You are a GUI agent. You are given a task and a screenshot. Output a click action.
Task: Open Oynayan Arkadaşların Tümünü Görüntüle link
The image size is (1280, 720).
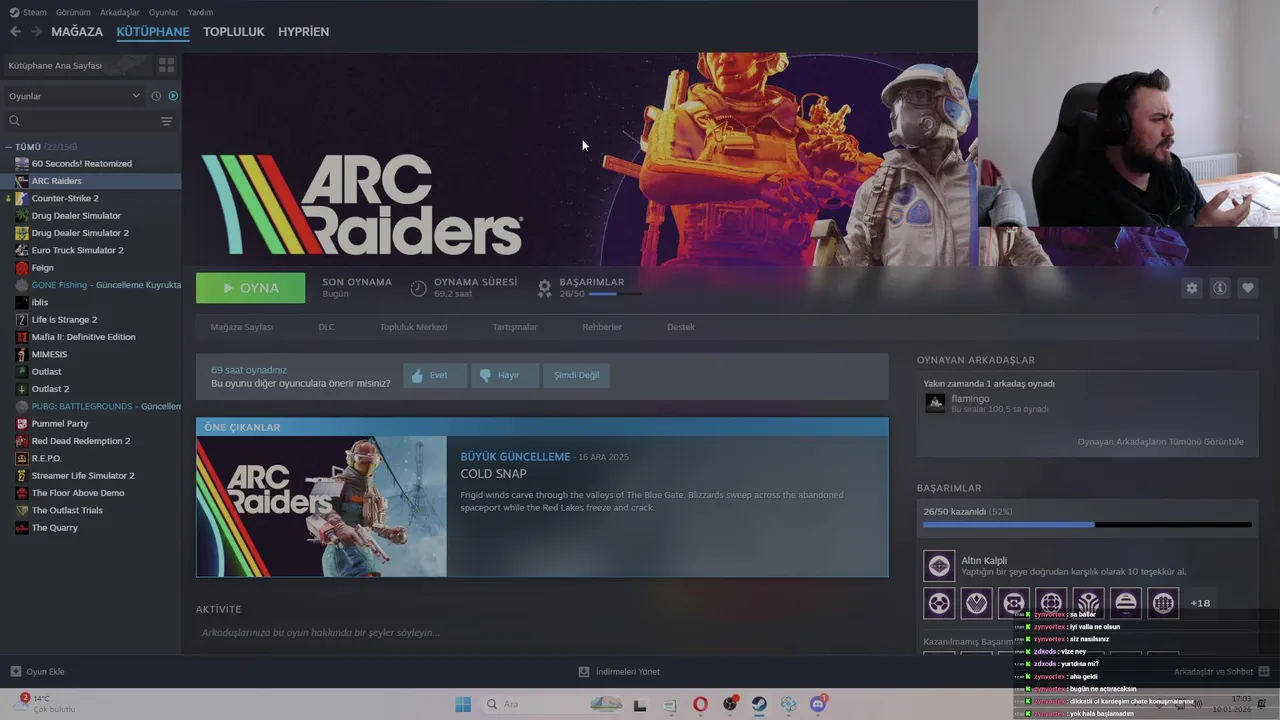[1160, 442]
